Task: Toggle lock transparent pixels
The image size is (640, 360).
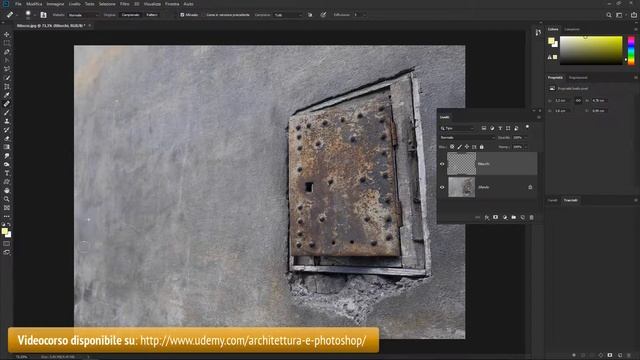Action: (452, 147)
